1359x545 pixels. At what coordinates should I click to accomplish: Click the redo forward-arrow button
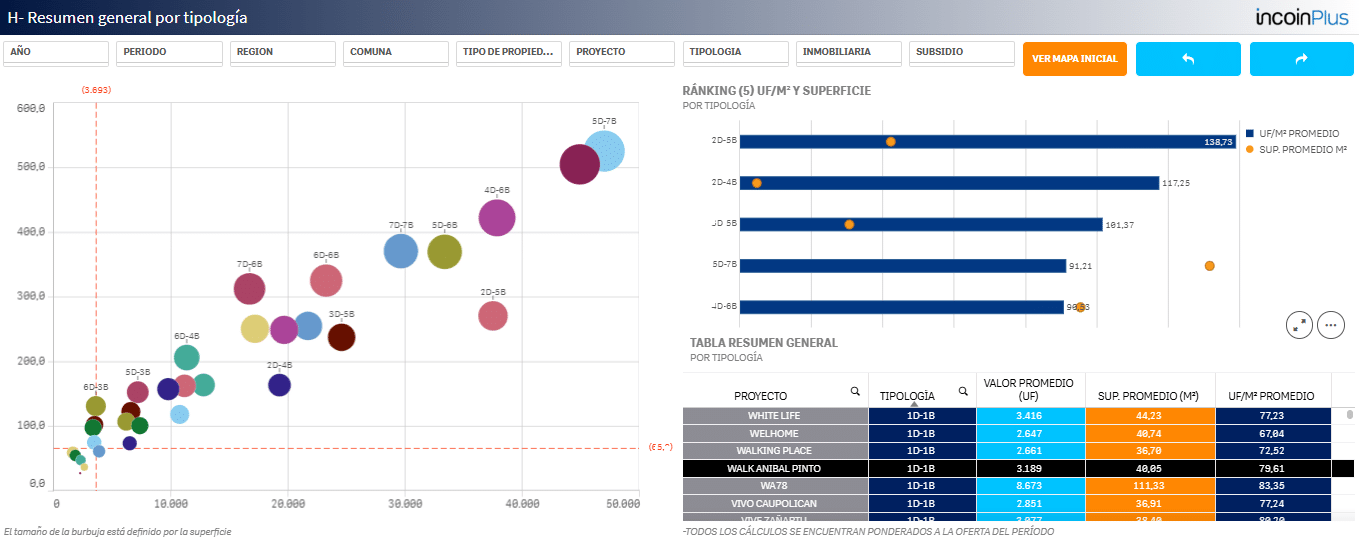tap(1301, 59)
